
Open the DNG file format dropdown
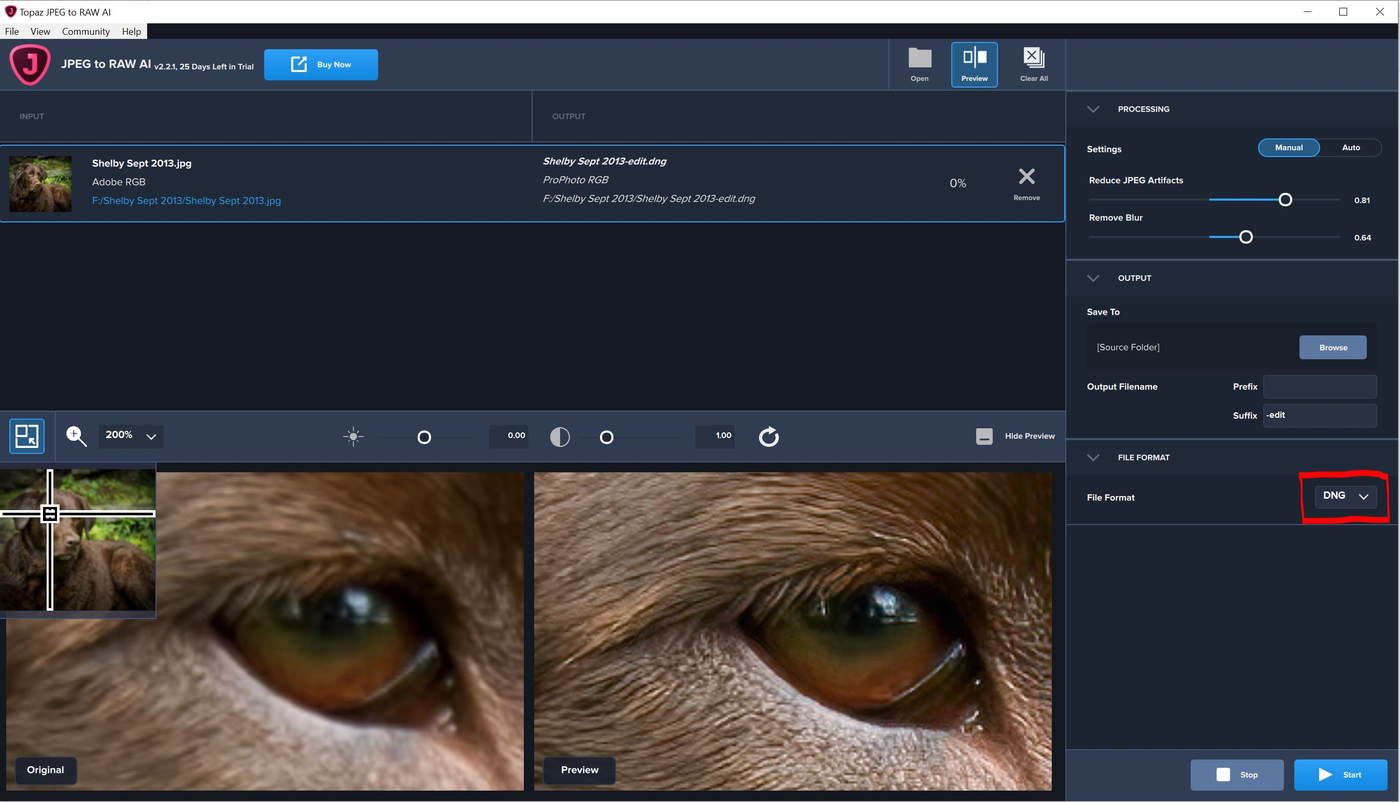coord(1345,496)
